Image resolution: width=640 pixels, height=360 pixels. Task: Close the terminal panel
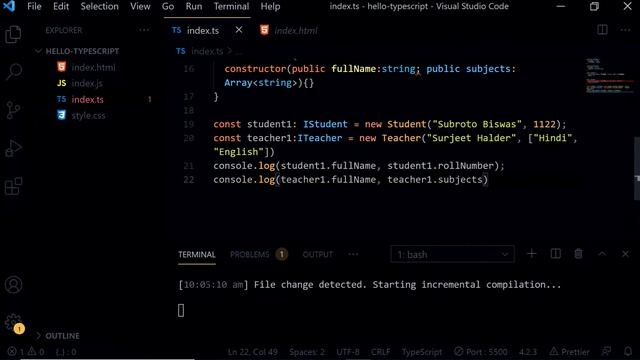(625, 254)
